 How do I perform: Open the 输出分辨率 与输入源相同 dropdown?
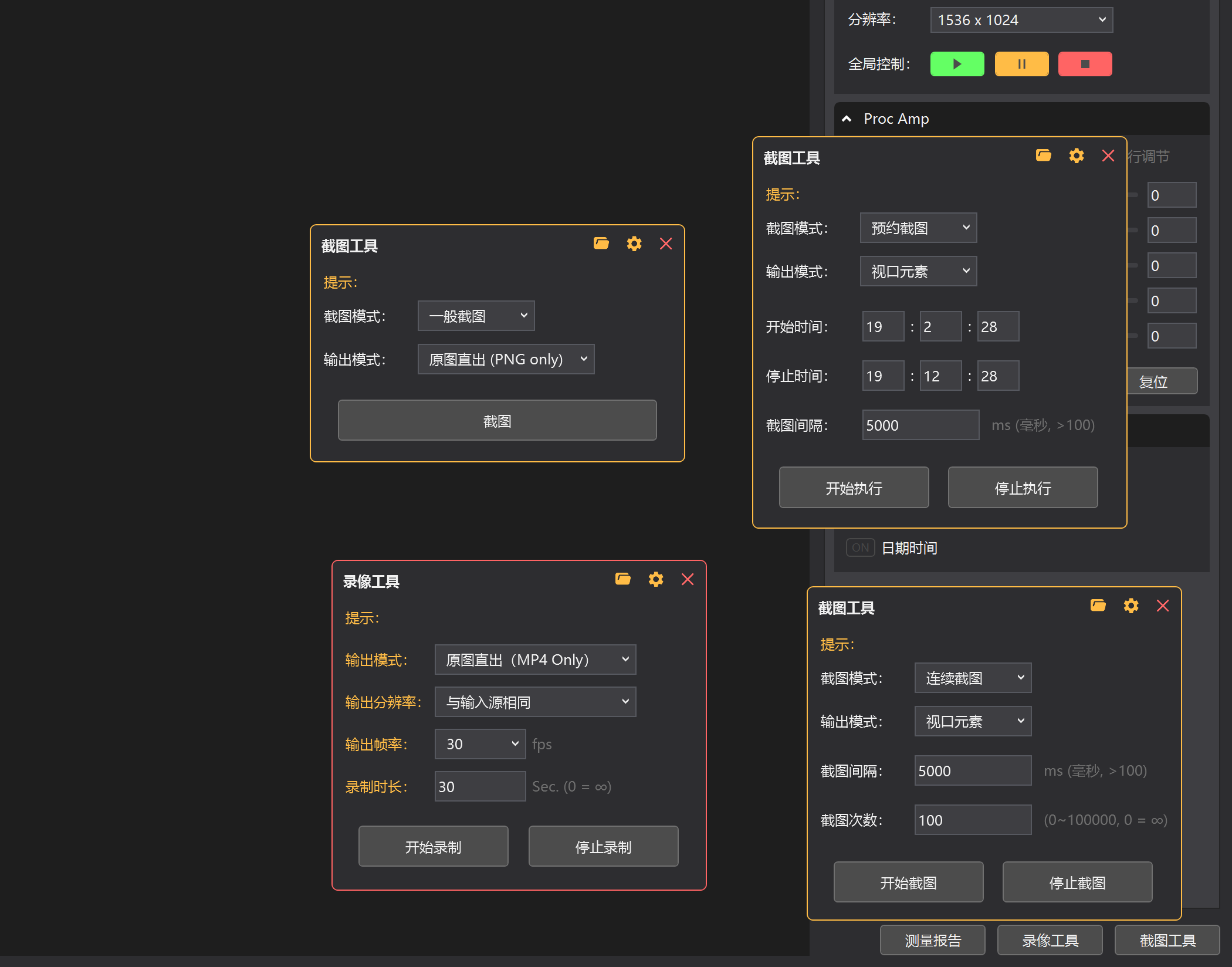coord(535,702)
